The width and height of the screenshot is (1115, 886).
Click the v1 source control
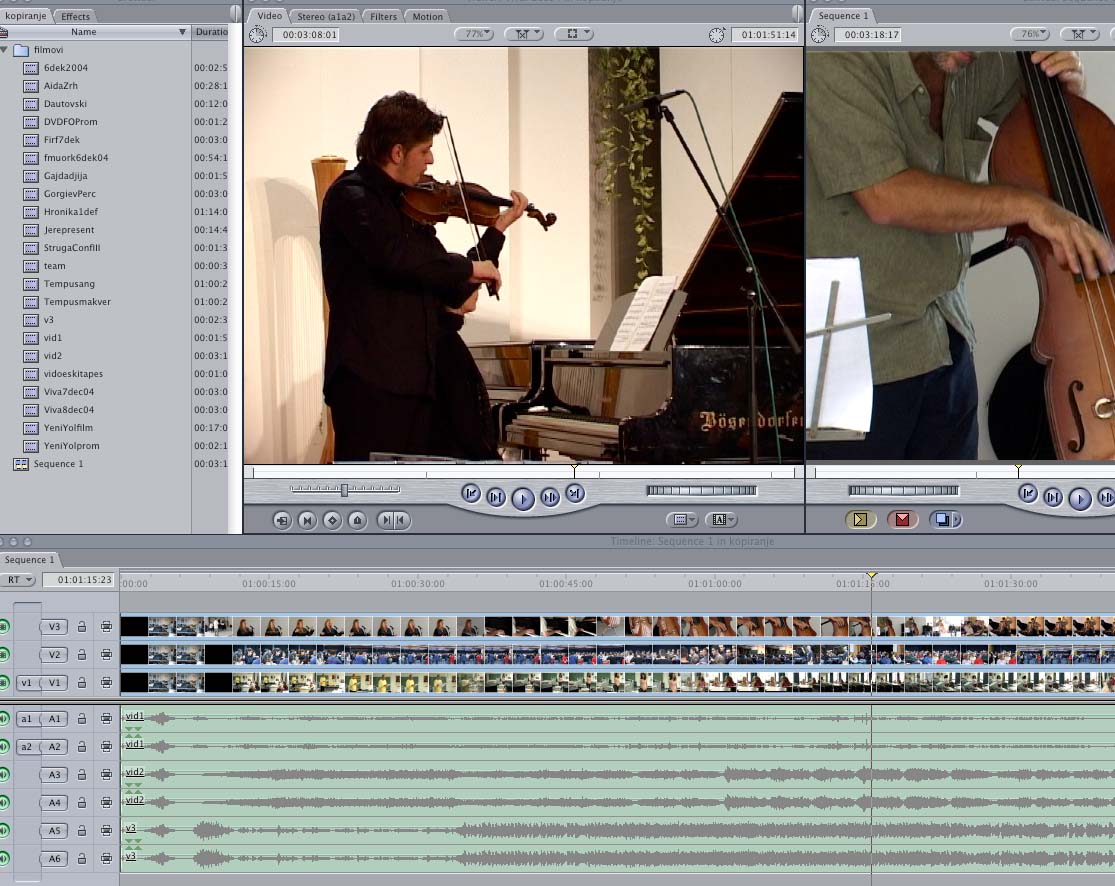pos(26,683)
